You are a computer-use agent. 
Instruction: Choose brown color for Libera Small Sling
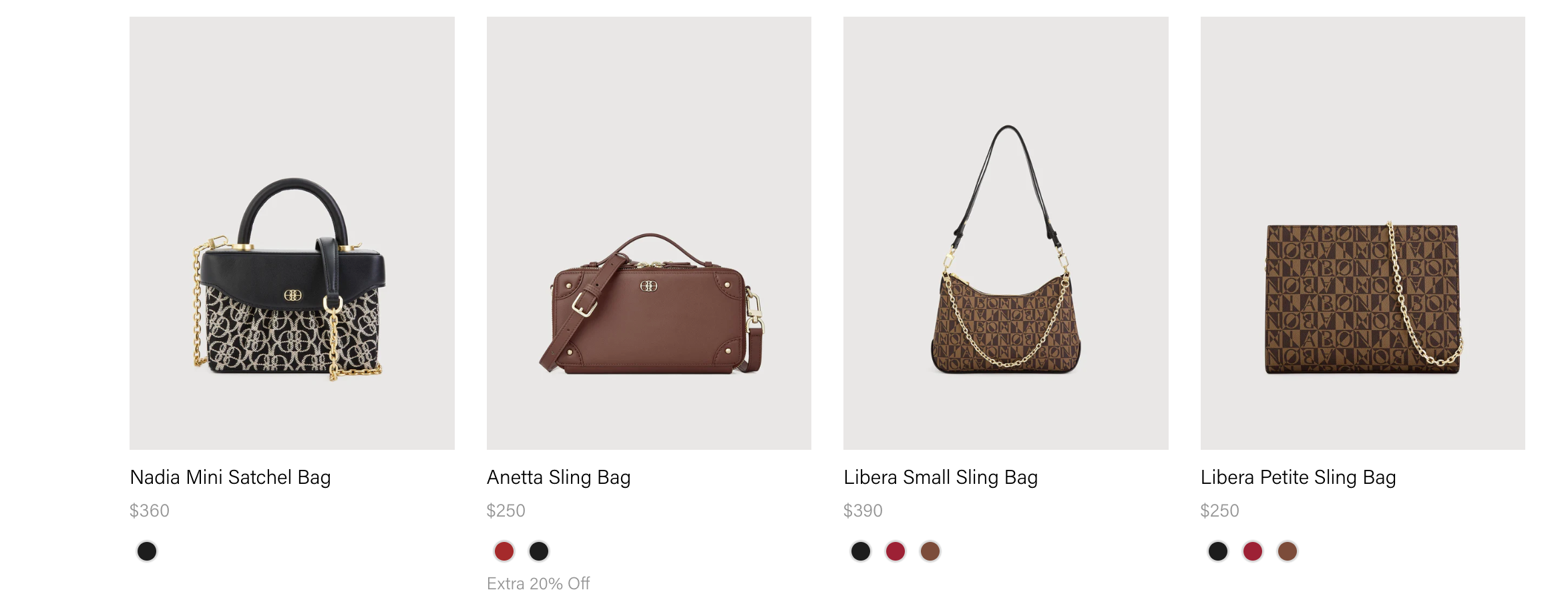[930, 551]
